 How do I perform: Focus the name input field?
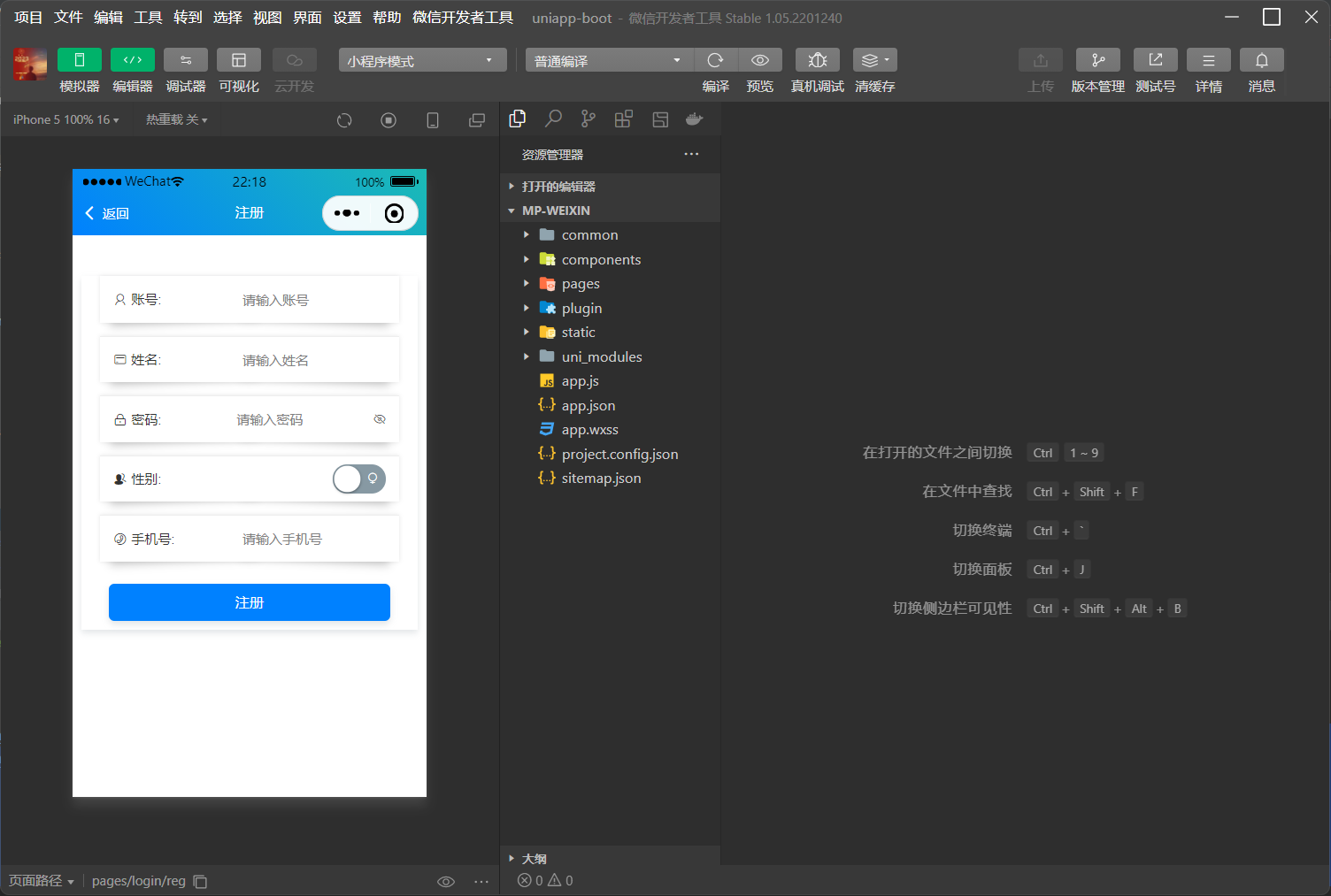coord(314,360)
